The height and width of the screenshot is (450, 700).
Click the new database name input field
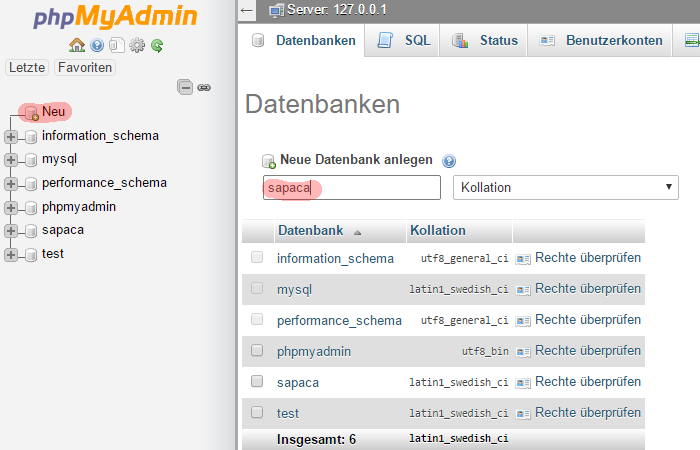352,188
